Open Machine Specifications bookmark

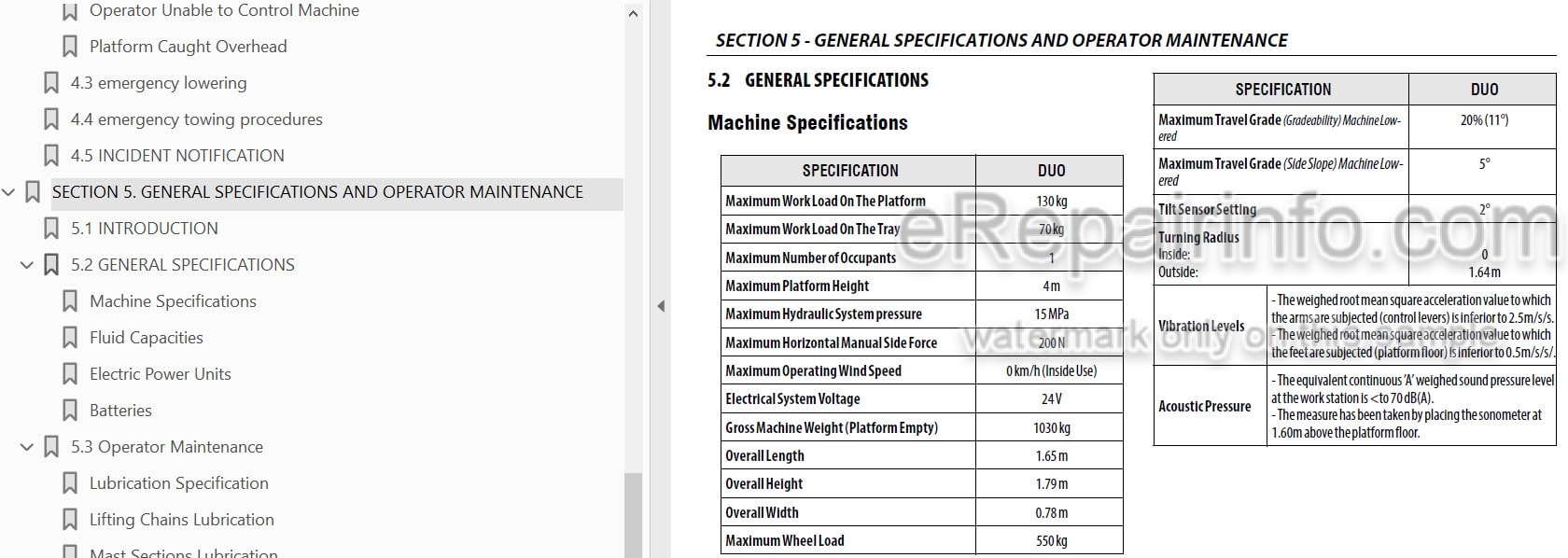tap(173, 301)
